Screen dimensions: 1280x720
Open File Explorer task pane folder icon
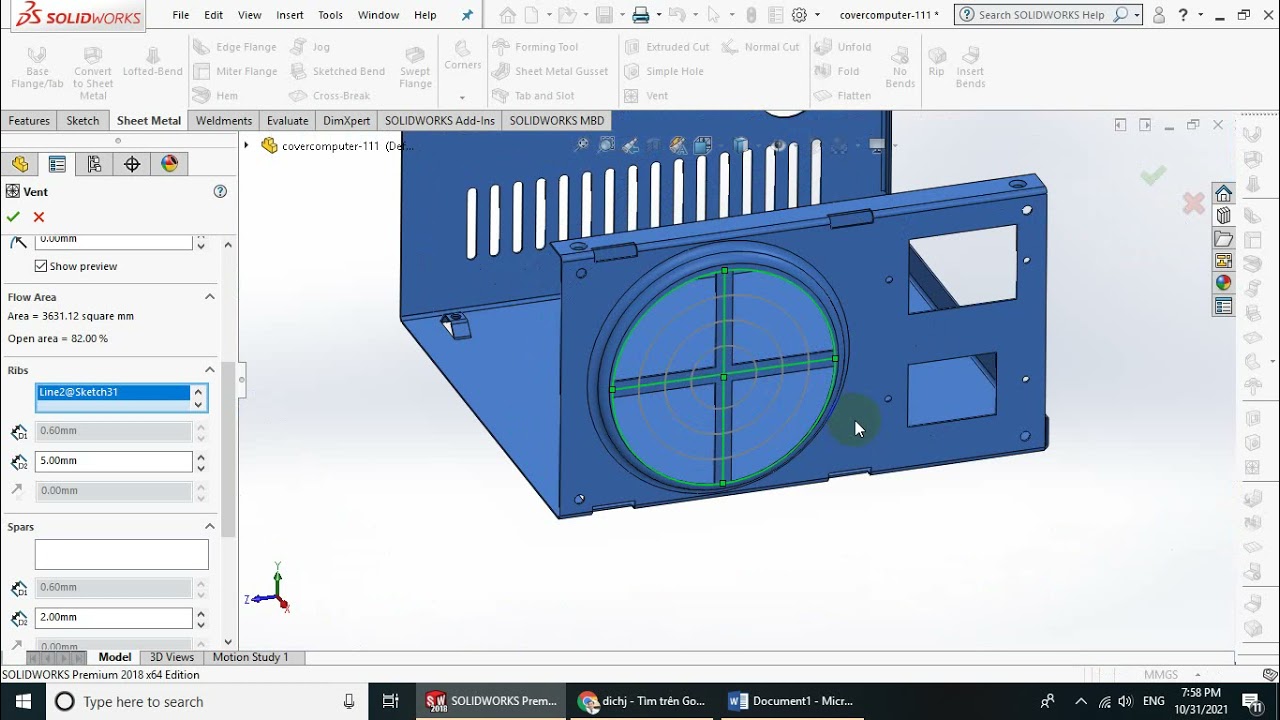(1224, 239)
